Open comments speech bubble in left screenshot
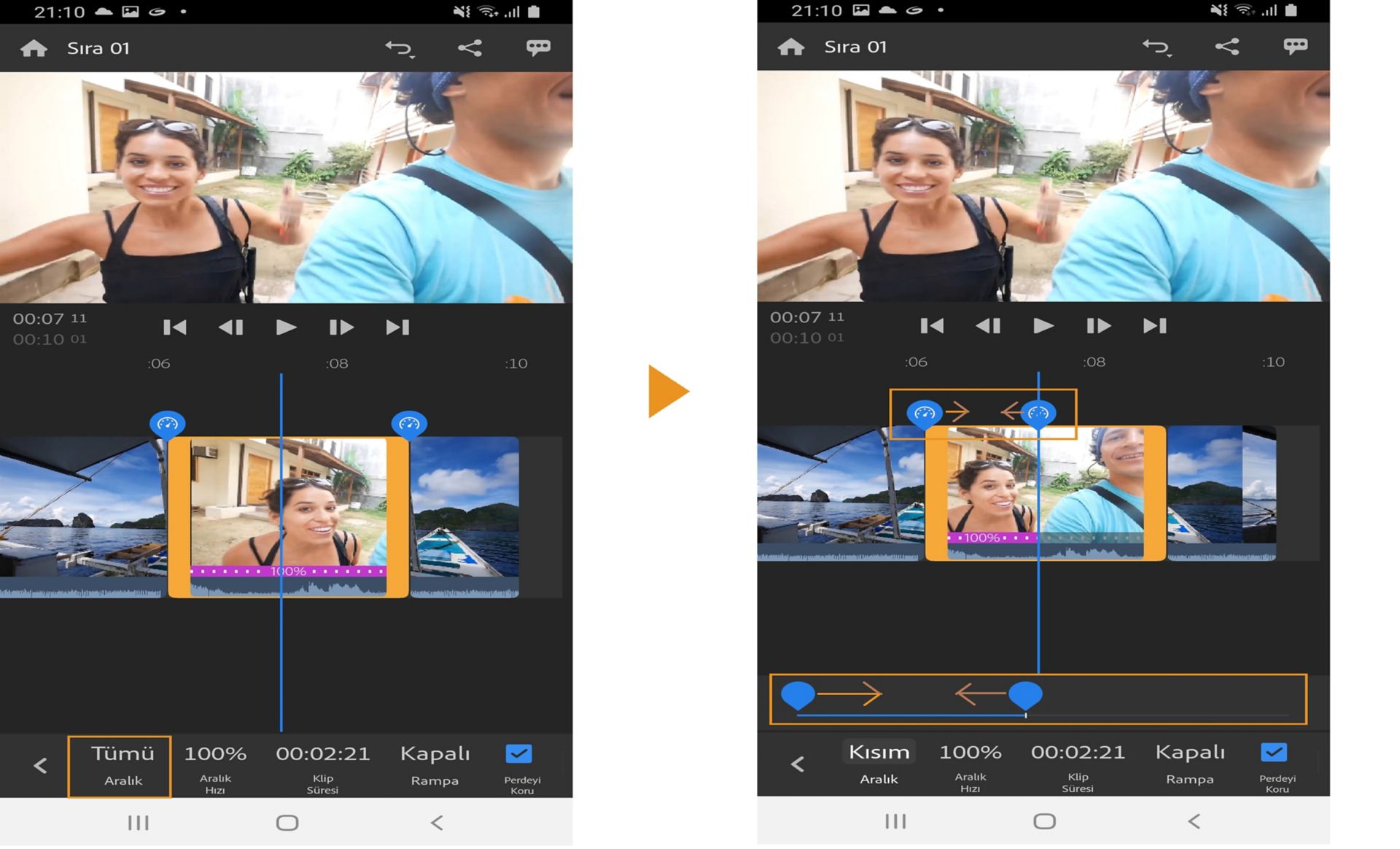 click(x=538, y=48)
